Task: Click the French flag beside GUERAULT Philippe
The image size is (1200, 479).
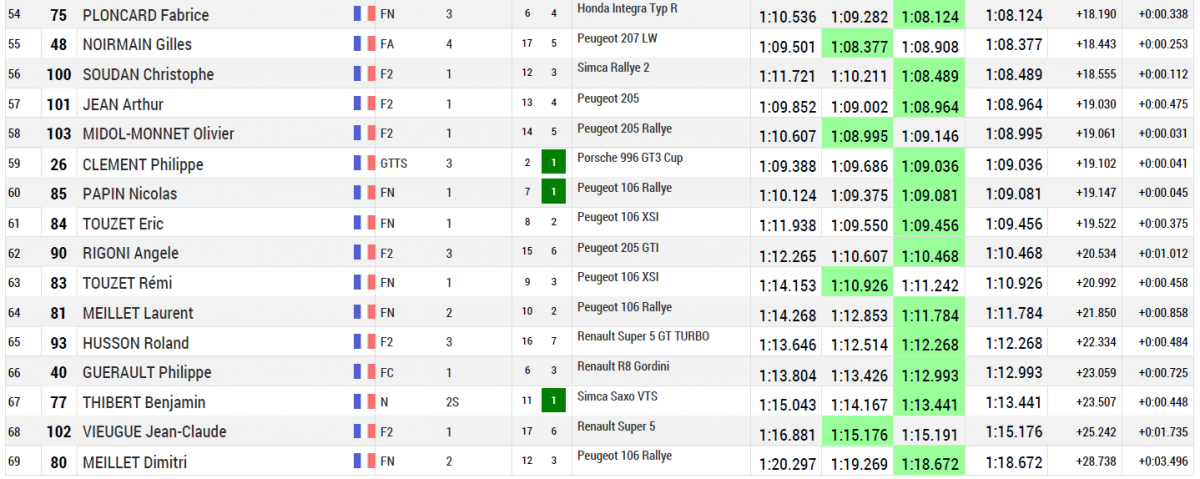Action: click(x=365, y=372)
